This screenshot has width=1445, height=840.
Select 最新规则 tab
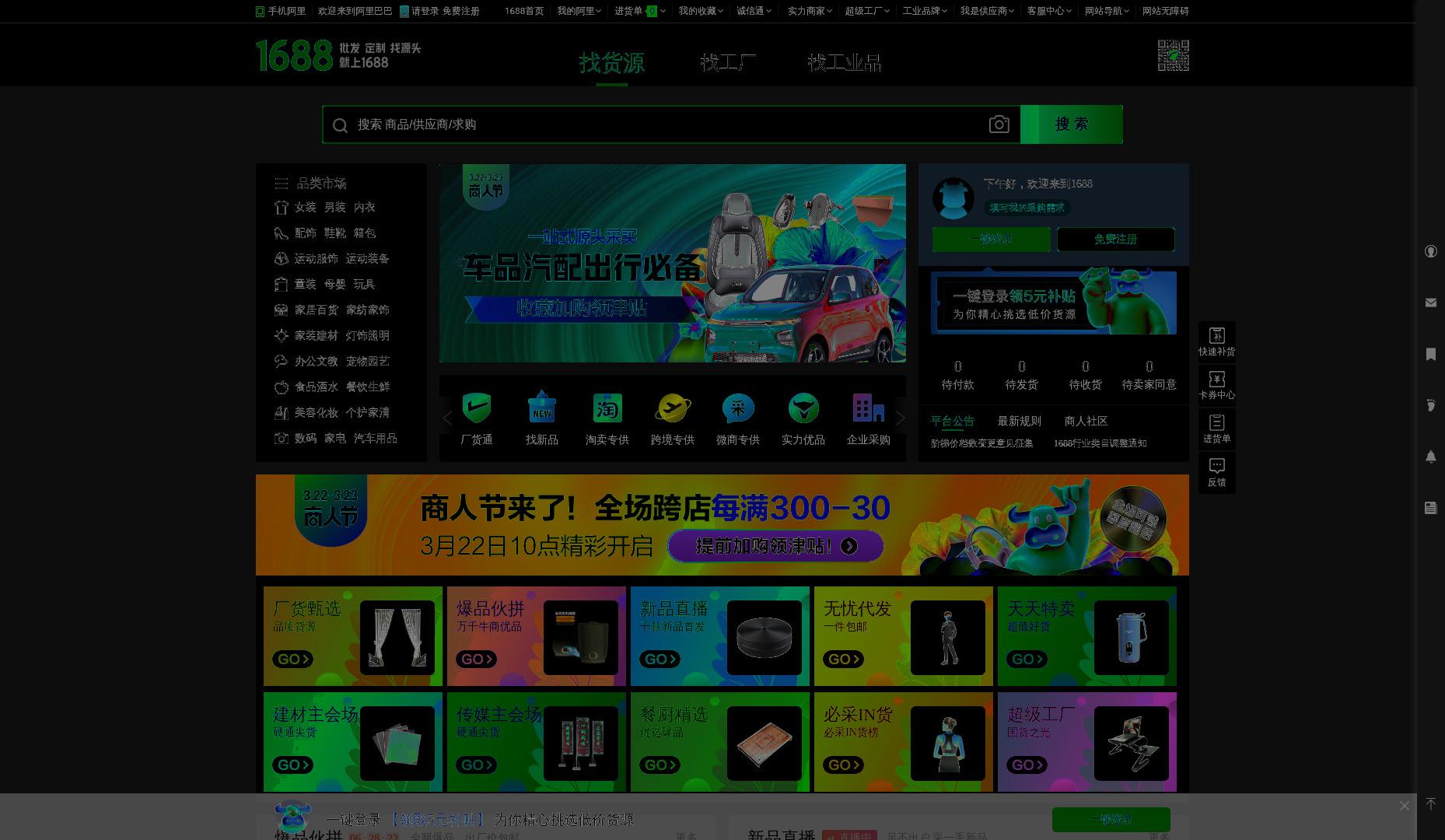(1019, 421)
